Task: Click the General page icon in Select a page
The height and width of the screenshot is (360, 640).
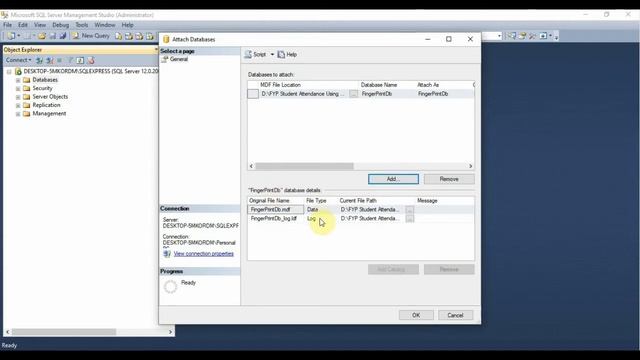Action: point(165,59)
